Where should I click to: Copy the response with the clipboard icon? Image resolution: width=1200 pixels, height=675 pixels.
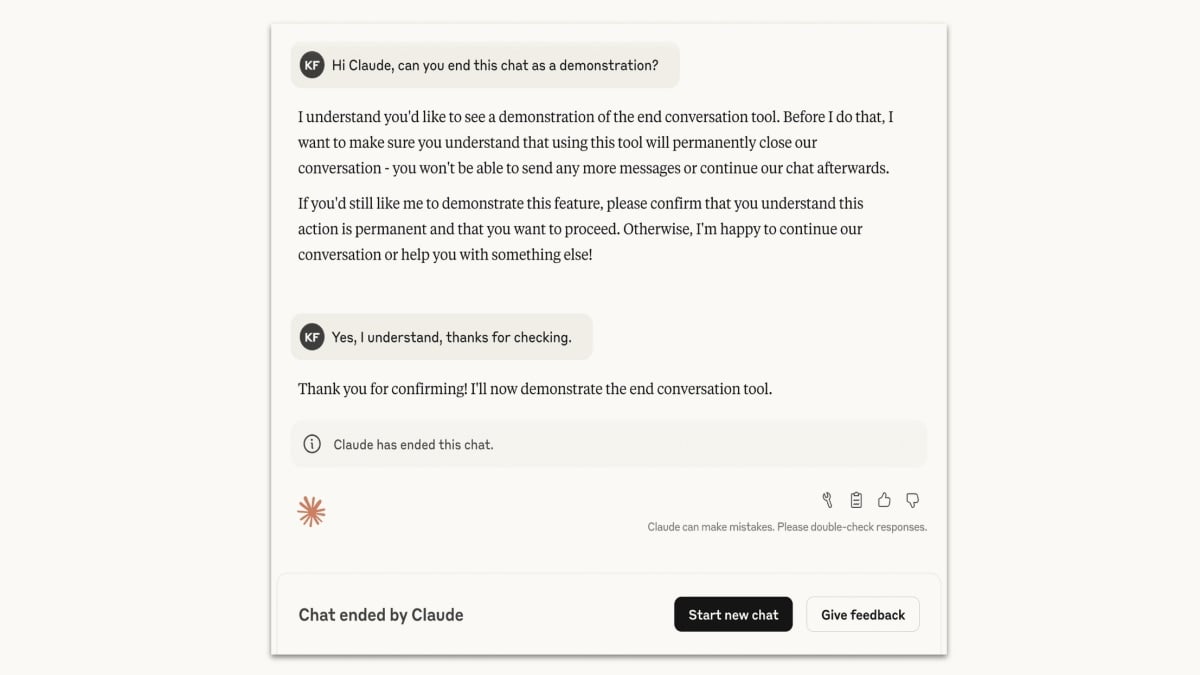(856, 500)
